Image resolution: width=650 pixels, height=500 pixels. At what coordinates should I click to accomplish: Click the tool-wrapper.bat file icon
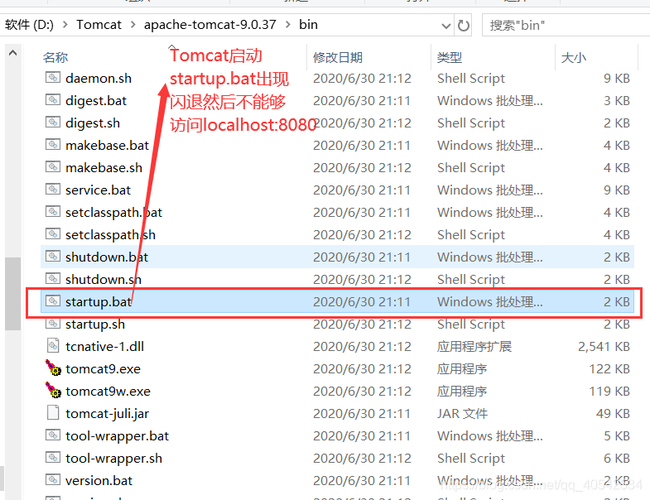click(x=53, y=435)
